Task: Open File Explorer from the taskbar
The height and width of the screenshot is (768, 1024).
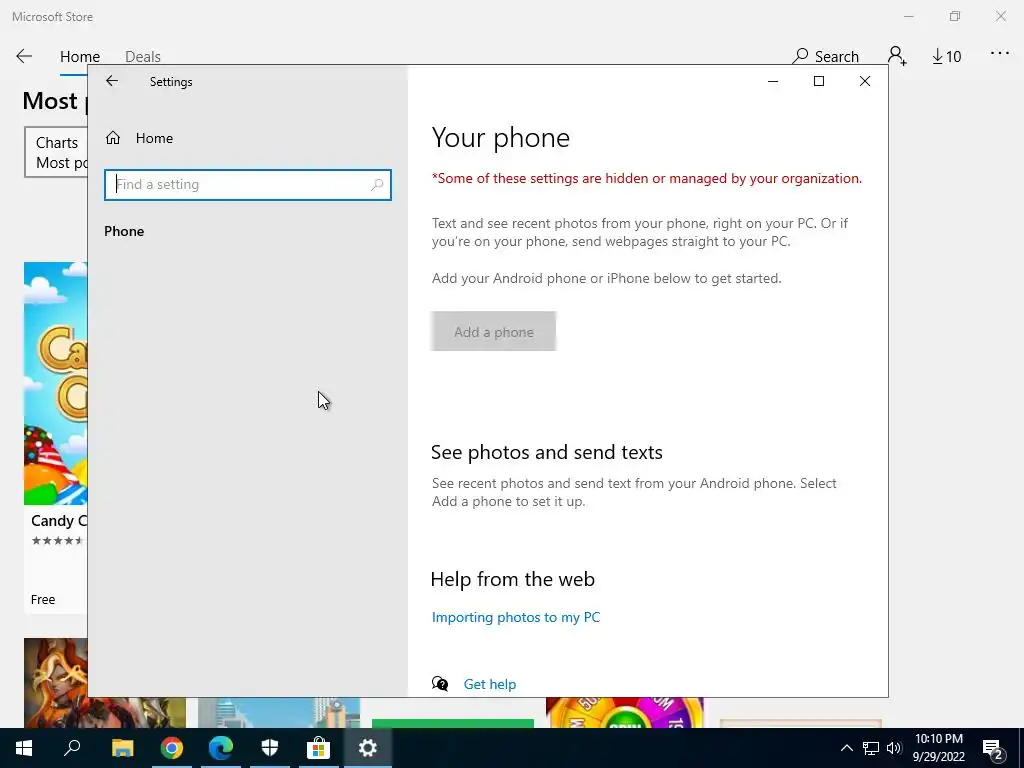Action: coord(122,748)
